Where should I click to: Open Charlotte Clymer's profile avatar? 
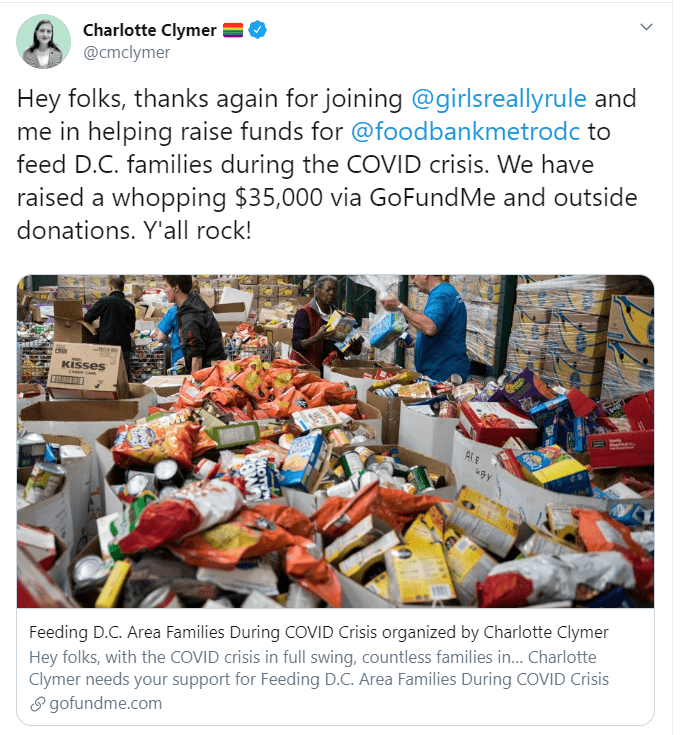click(x=44, y=41)
